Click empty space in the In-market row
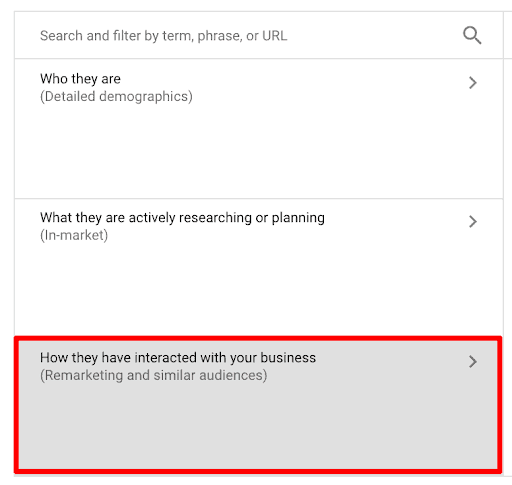 point(259,288)
